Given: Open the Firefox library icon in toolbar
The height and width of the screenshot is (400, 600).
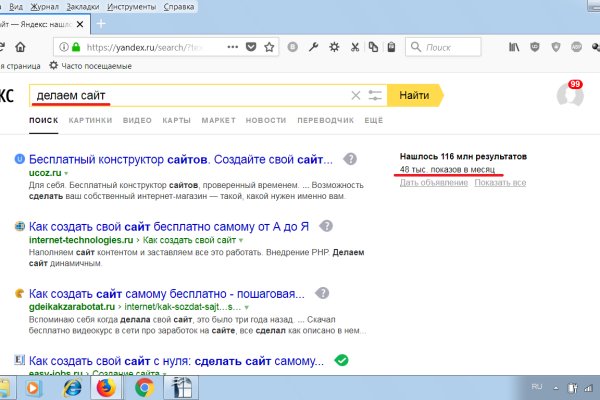Looking at the screenshot, I should (513, 47).
